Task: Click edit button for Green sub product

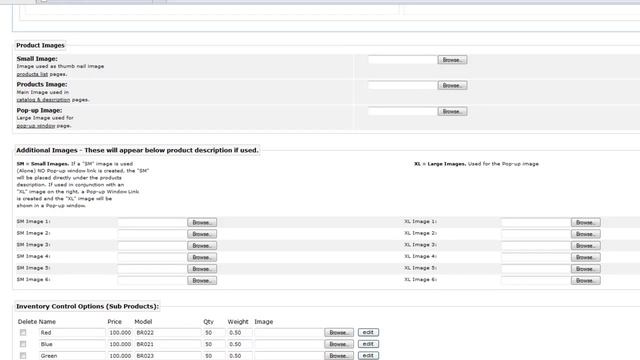Action: [369, 355]
